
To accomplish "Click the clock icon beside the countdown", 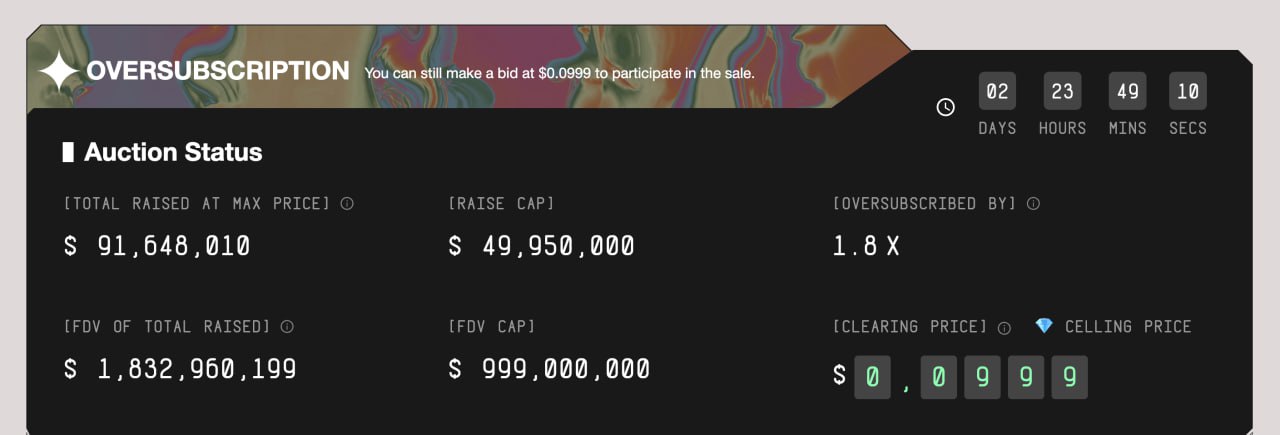I will point(945,107).
